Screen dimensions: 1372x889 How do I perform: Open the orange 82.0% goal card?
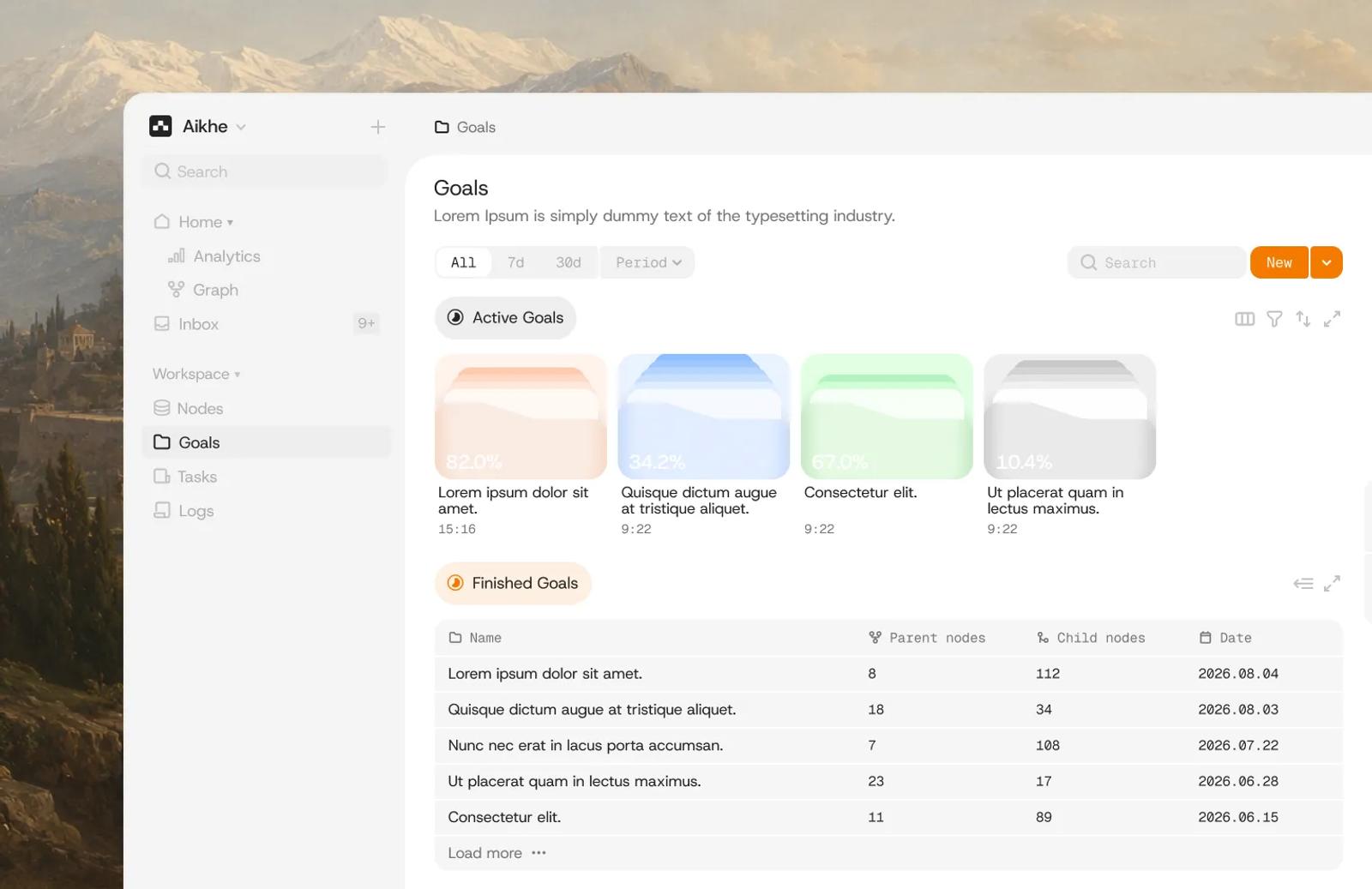(x=521, y=417)
